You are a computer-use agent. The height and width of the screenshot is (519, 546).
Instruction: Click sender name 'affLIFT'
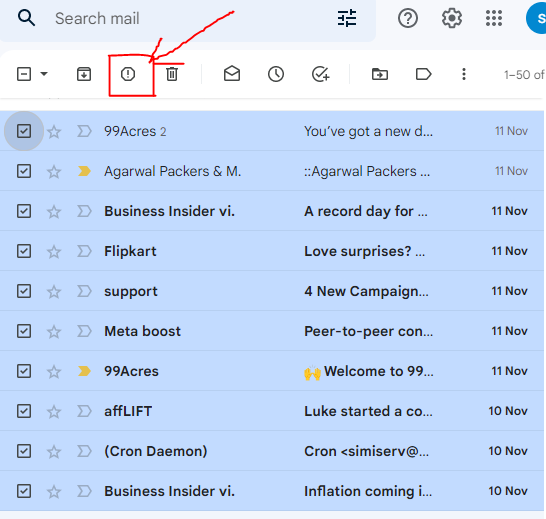128,411
